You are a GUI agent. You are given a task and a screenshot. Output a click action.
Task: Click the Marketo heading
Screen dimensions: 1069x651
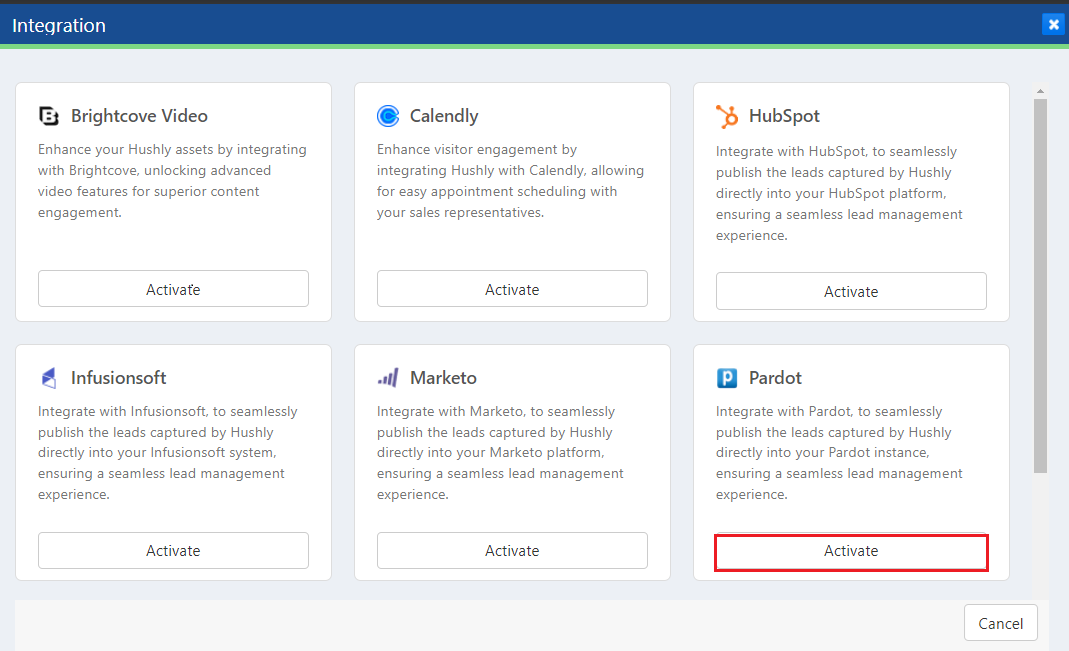tap(443, 378)
